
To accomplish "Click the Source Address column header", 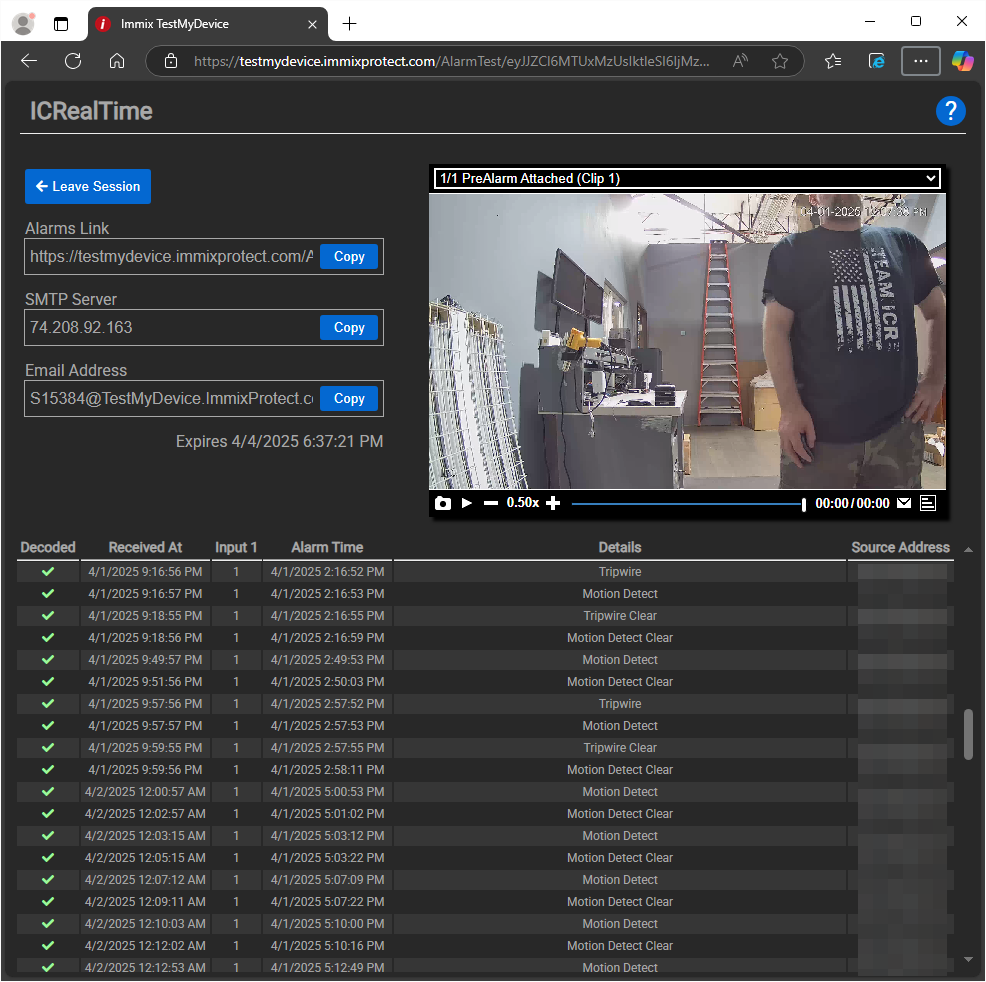I will [900, 548].
